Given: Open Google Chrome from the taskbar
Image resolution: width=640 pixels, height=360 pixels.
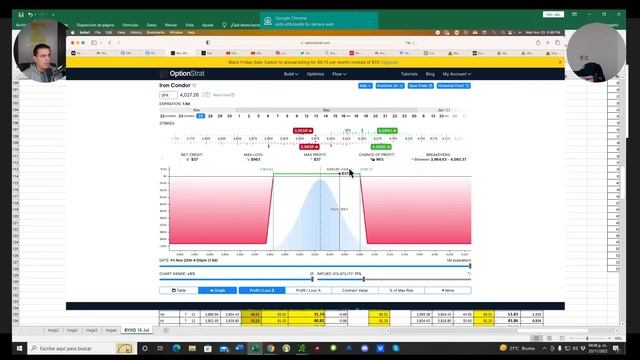Looking at the screenshot, I should pyautogui.click(x=270, y=348).
